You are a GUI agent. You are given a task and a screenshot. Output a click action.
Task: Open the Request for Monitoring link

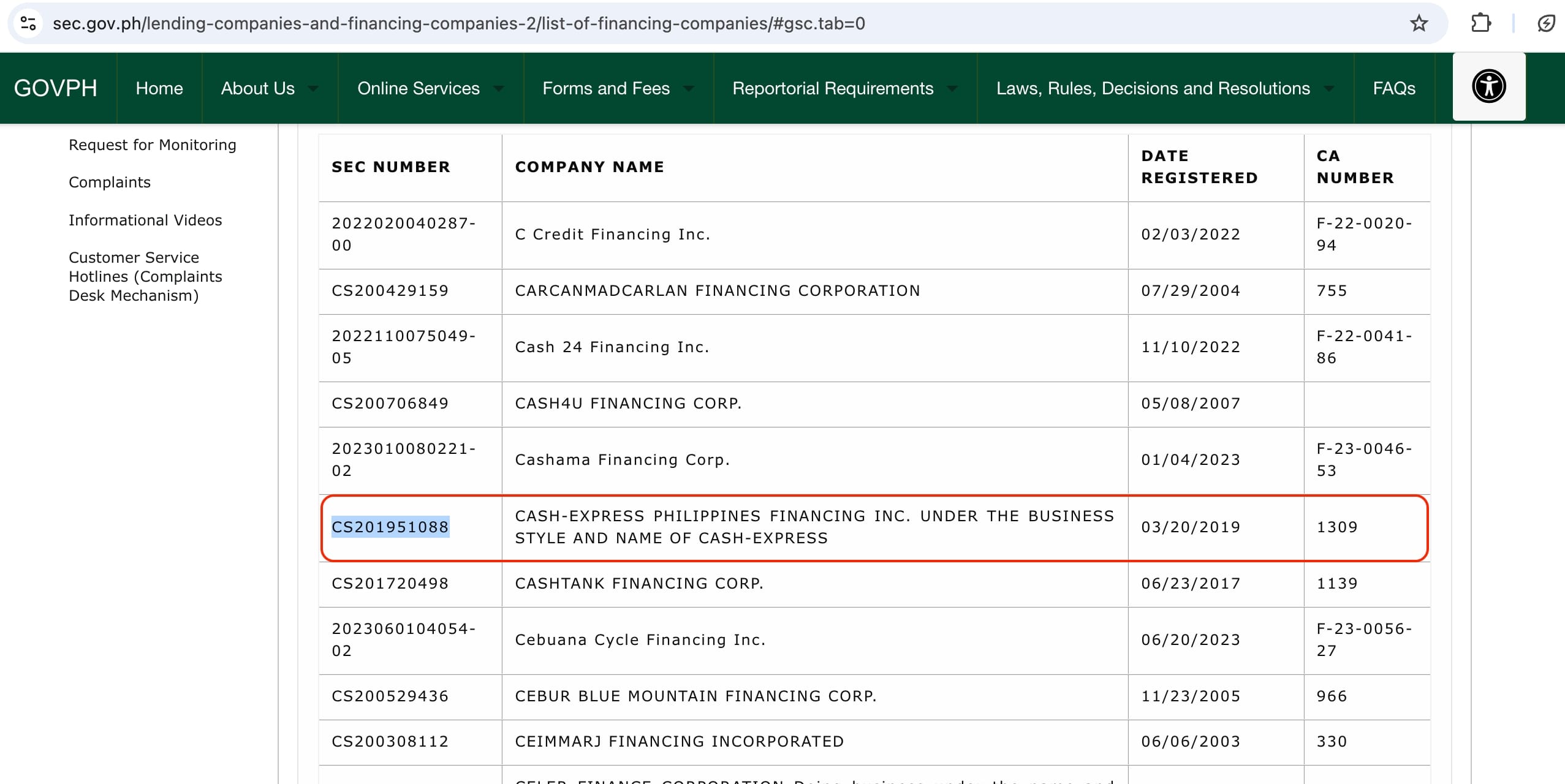point(152,145)
